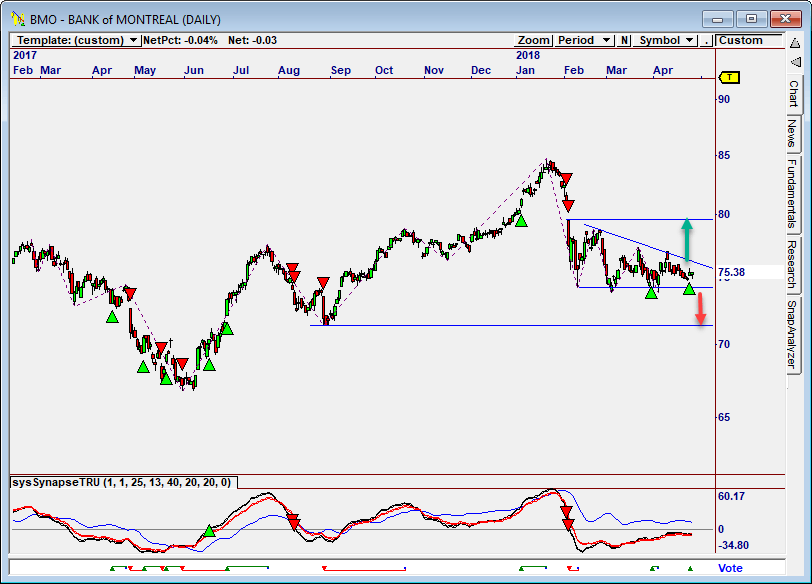The height and width of the screenshot is (584, 812).
Task: Open the Fundamentals side tab
Action: point(793,194)
